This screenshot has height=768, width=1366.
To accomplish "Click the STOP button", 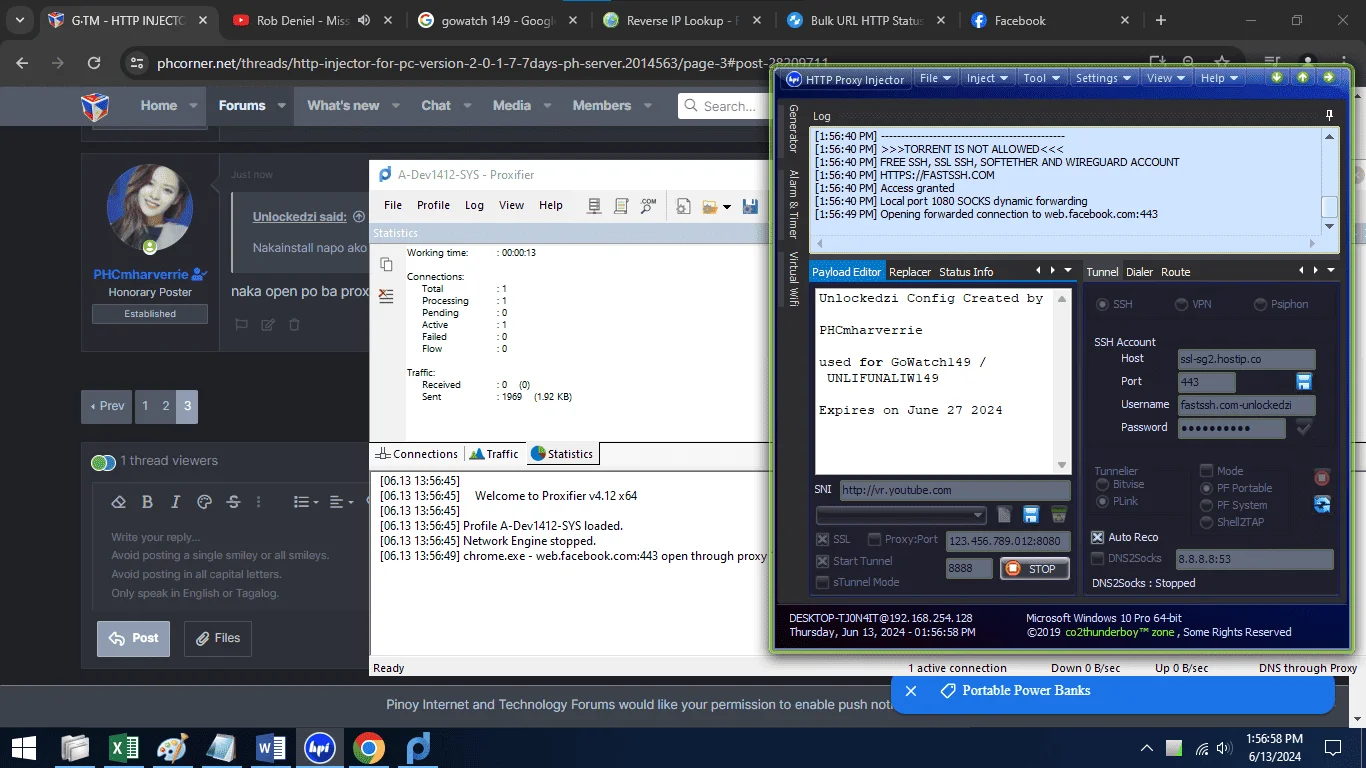I will click(1034, 569).
